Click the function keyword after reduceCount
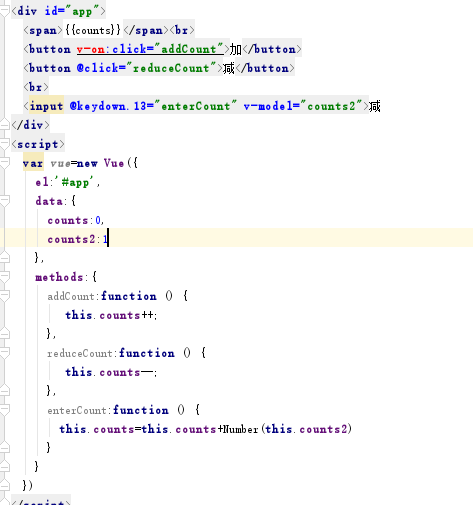Image resolution: width=473 pixels, height=505 pixels. coord(147,353)
